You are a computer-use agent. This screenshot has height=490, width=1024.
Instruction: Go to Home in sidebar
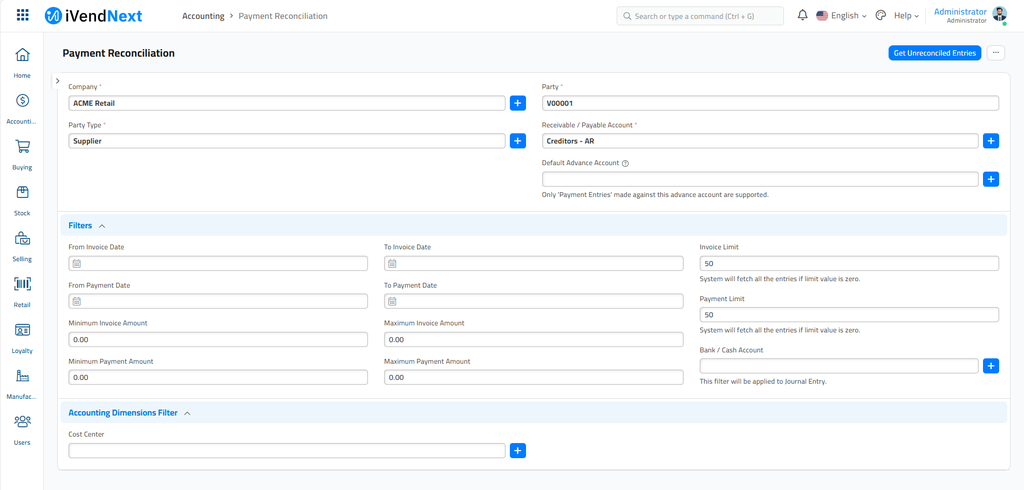click(x=22, y=63)
